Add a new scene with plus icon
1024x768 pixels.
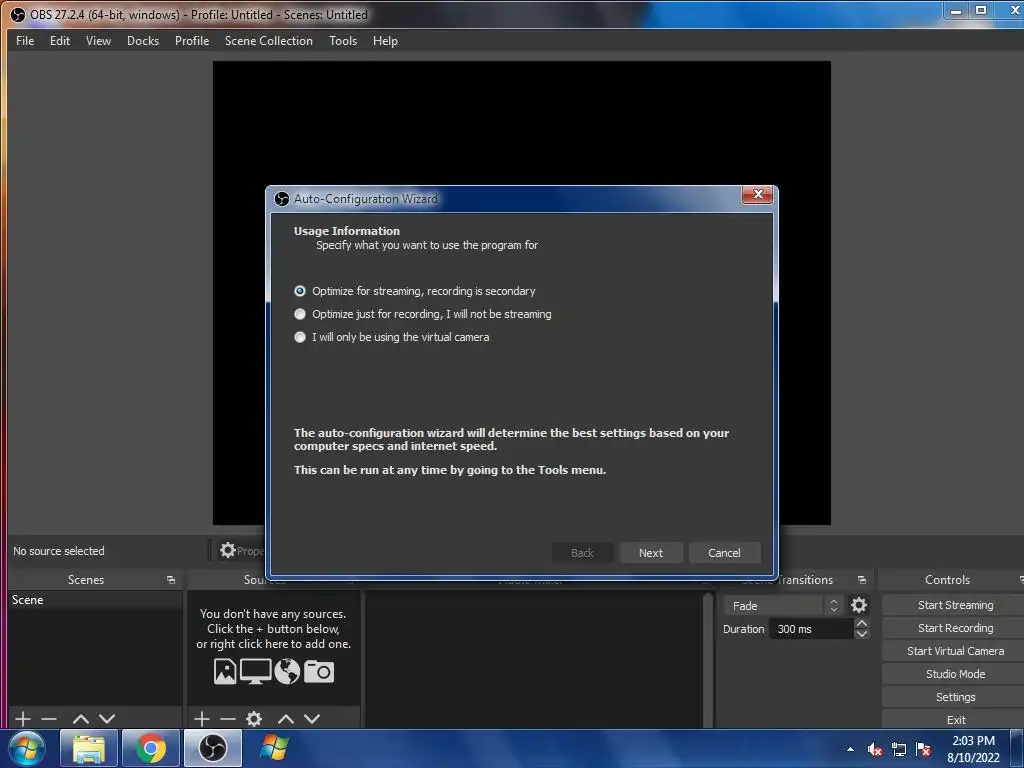(x=23, y=718)
